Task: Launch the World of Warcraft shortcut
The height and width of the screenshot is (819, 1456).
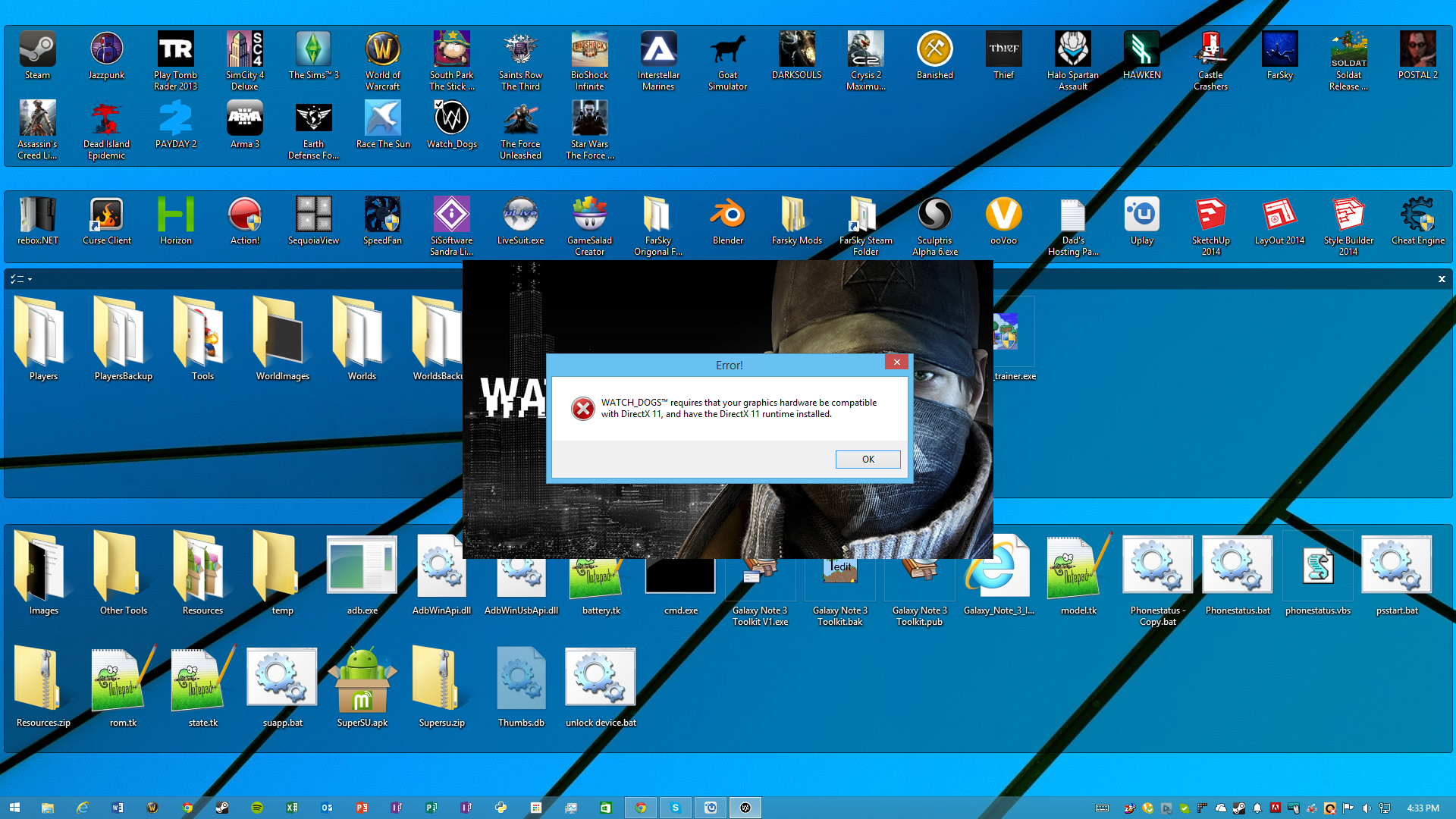Action: click(x=382, y=50)
